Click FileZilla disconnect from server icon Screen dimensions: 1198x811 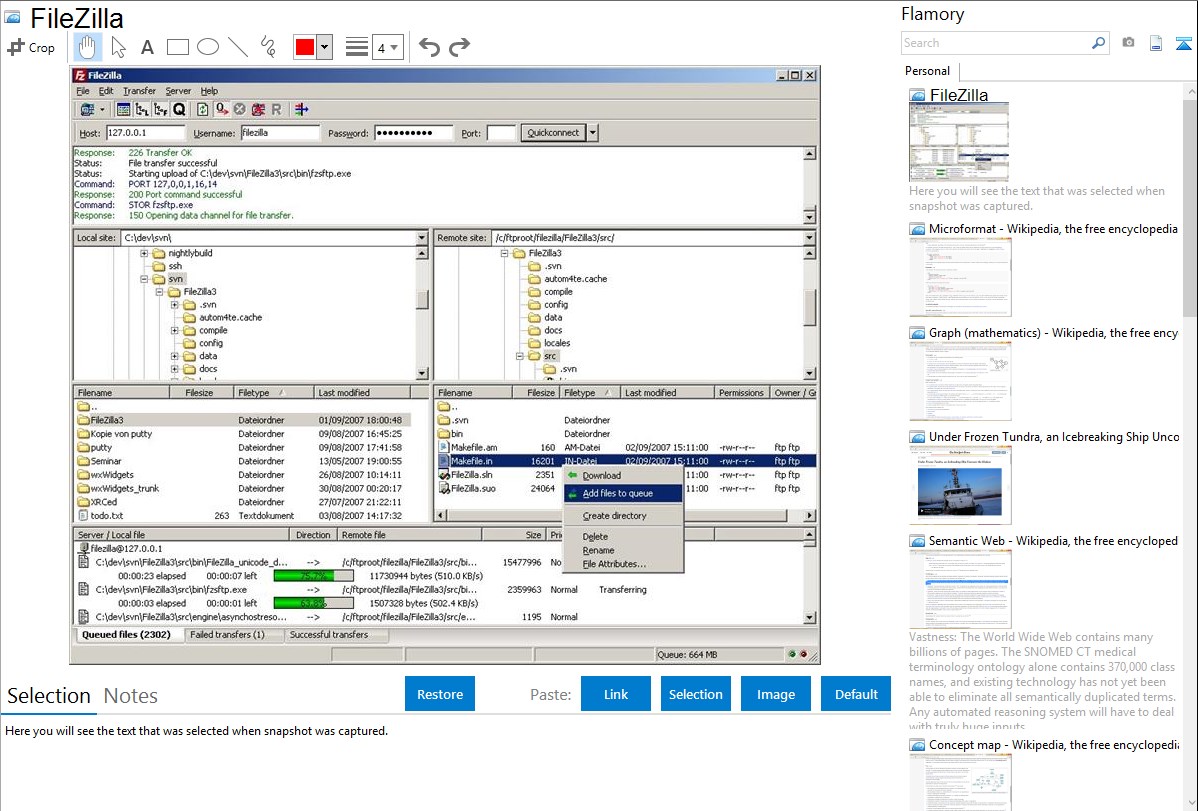point(258,109)
